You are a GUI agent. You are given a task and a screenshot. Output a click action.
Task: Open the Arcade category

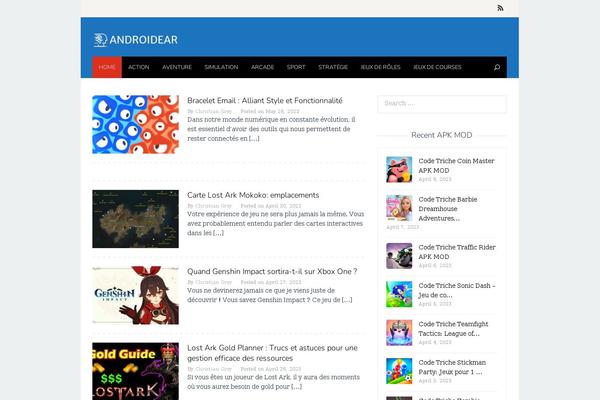tap(262, 67)
